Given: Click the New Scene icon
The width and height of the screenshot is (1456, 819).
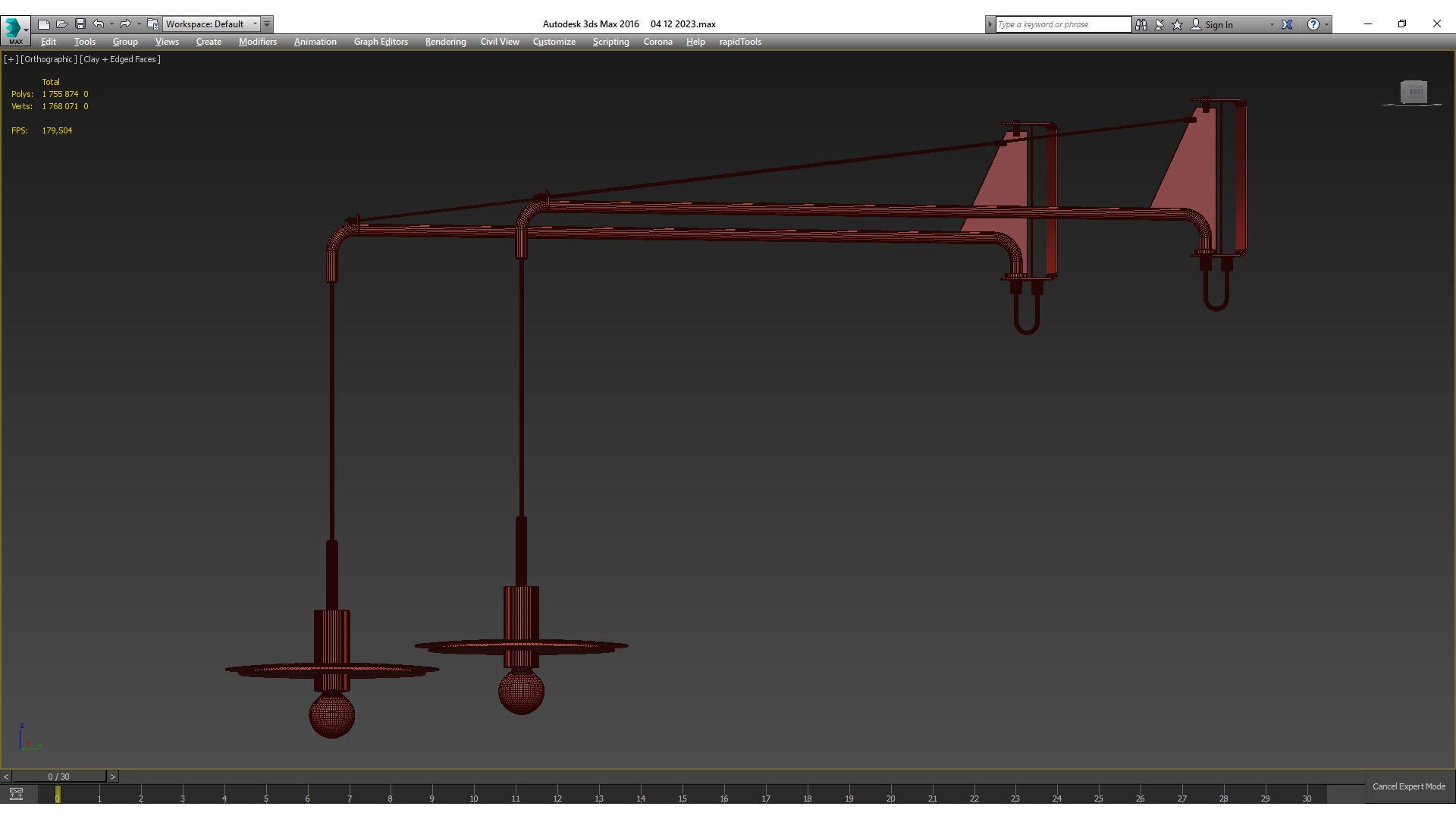Looking at the screenshot, I should 44,24.
